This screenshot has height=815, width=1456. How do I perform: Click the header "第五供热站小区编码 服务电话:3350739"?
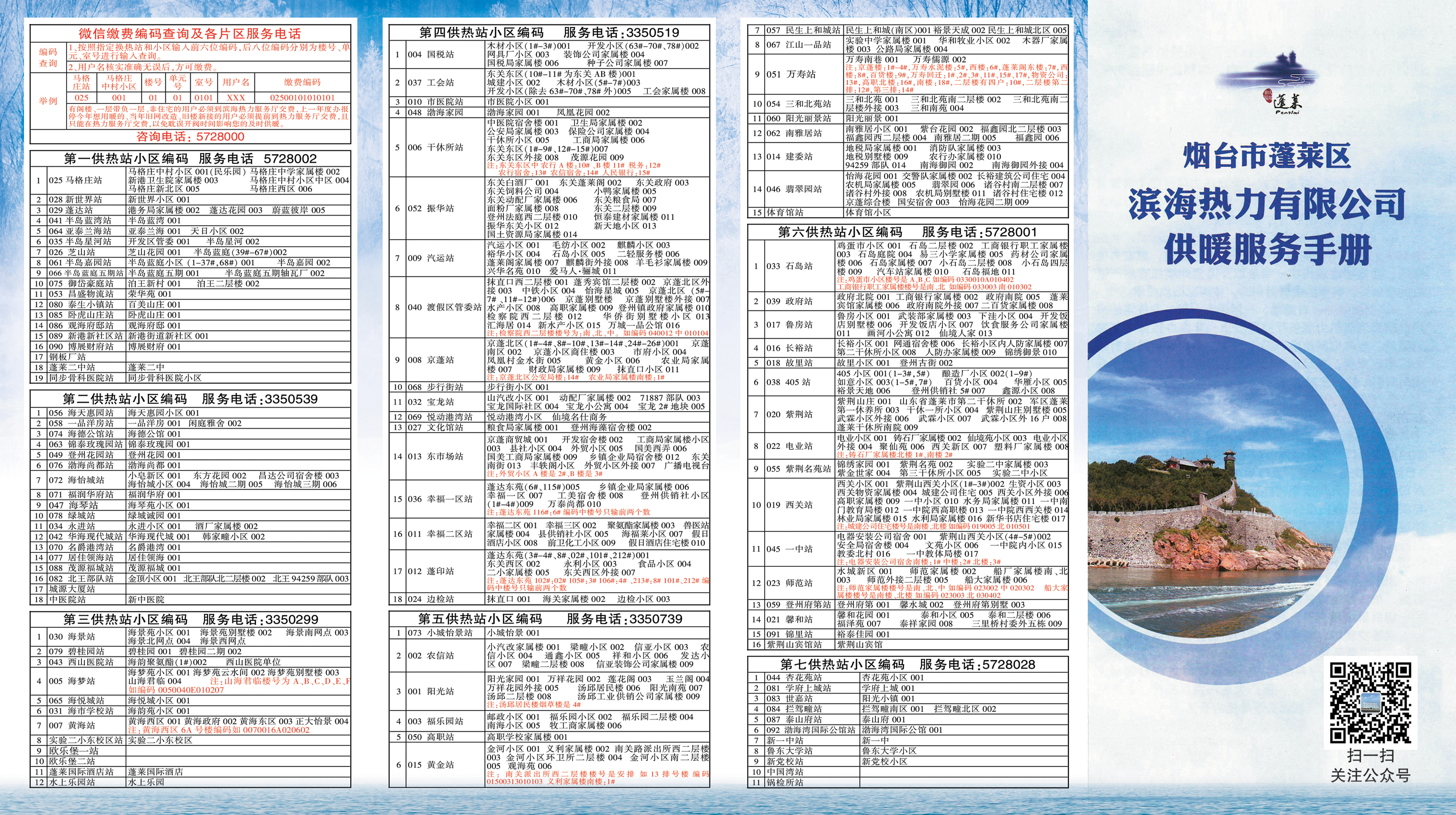pyautogui.click(x=550, y=619)
